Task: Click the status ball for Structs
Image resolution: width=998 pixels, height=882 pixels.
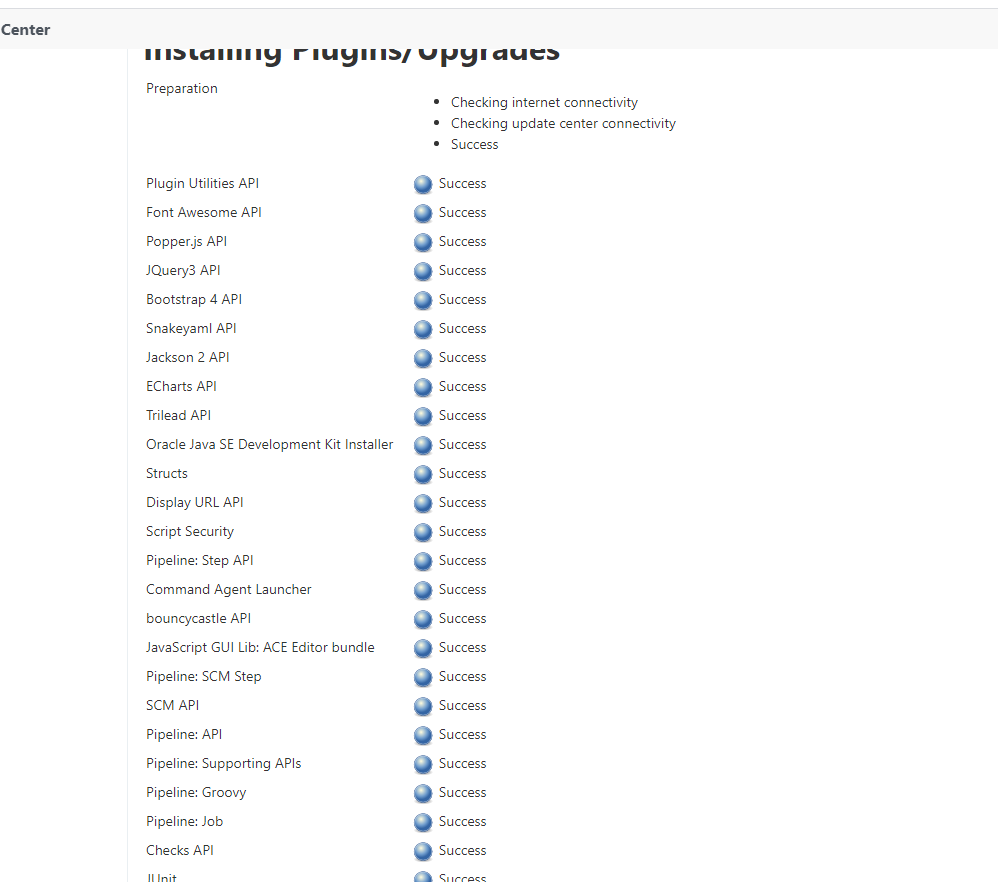Action: 423,475
